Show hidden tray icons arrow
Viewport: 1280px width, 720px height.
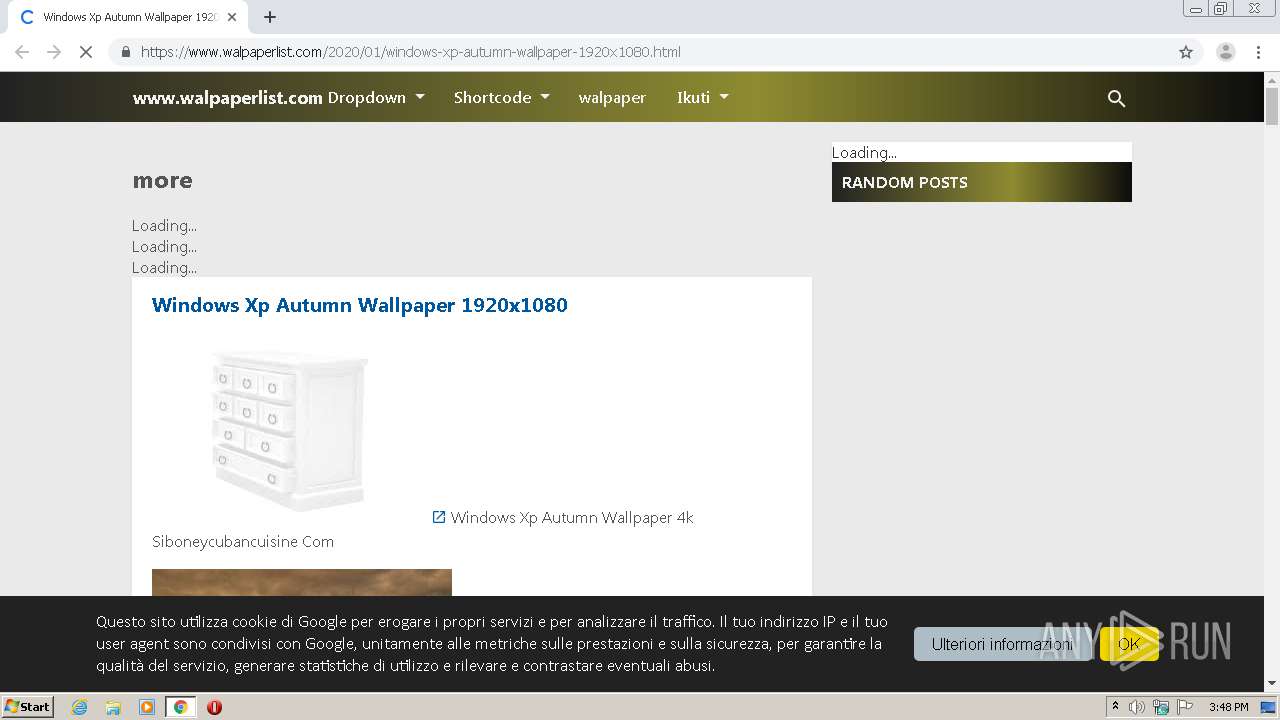coord(1115,707)
